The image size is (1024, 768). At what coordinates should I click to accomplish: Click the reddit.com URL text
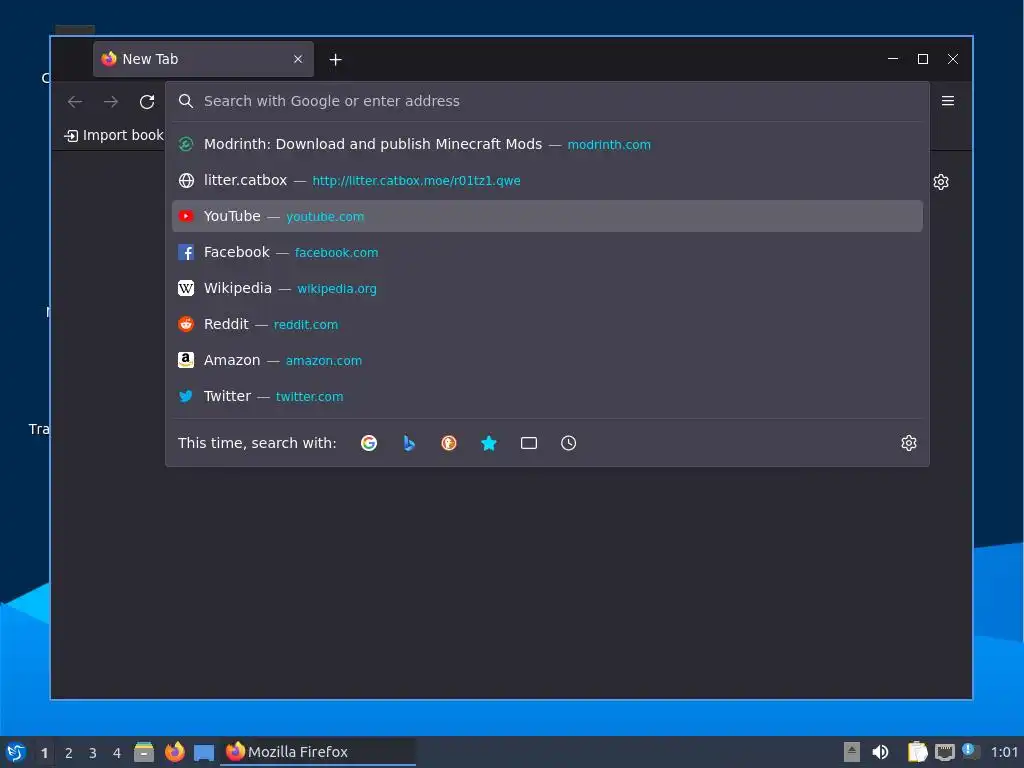306,325
